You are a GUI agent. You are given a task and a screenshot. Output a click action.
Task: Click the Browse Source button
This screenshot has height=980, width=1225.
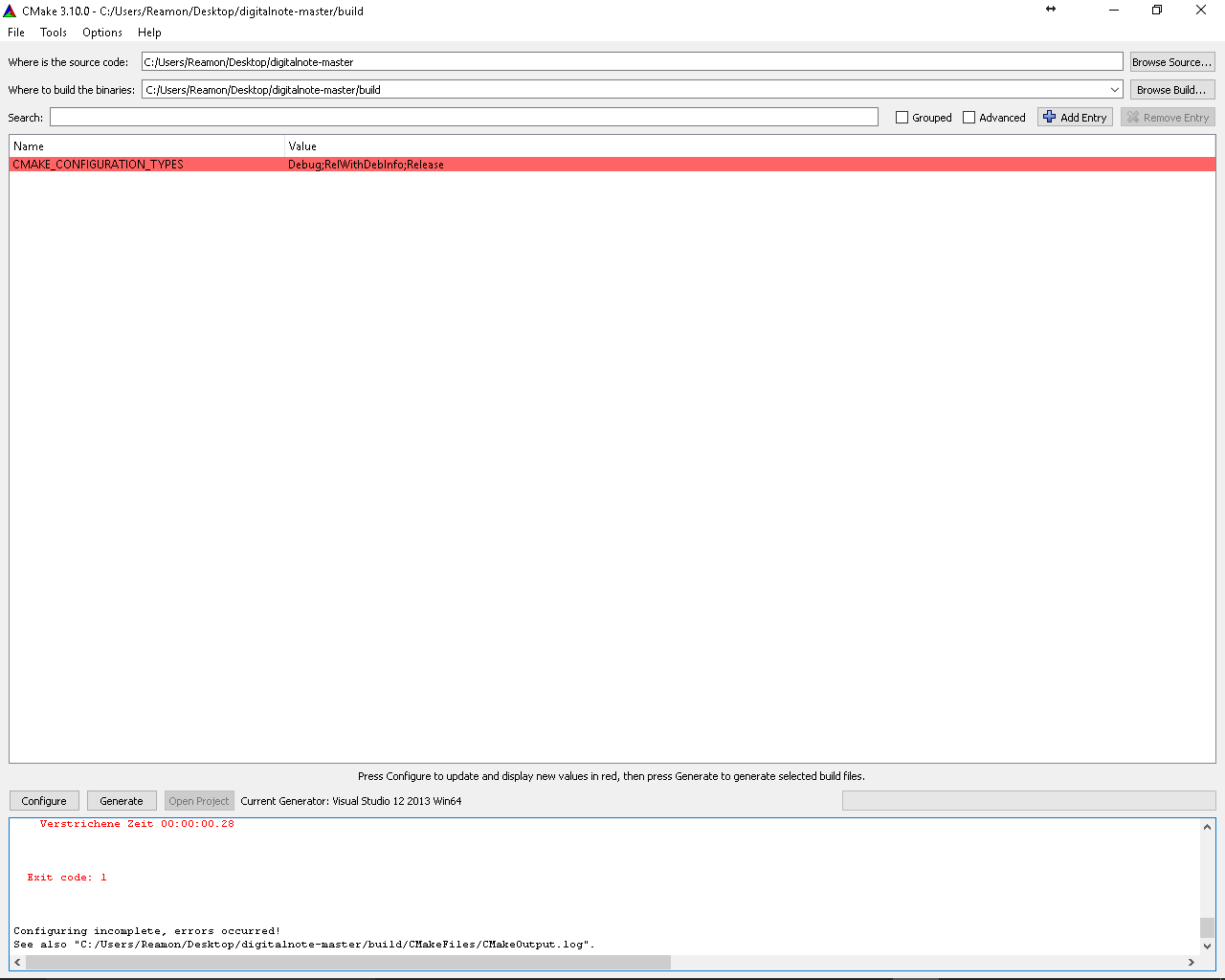[x=1172, y=62]
